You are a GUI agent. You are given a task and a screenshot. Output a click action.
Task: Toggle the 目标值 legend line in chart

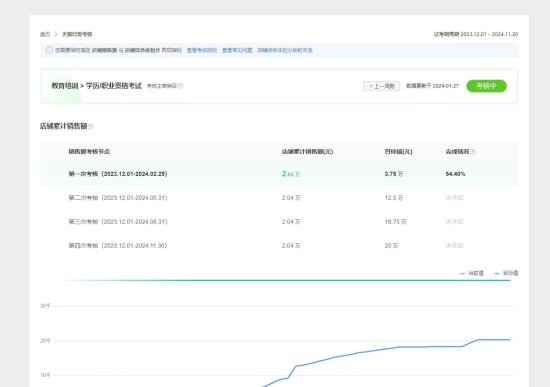pos(506,273)
